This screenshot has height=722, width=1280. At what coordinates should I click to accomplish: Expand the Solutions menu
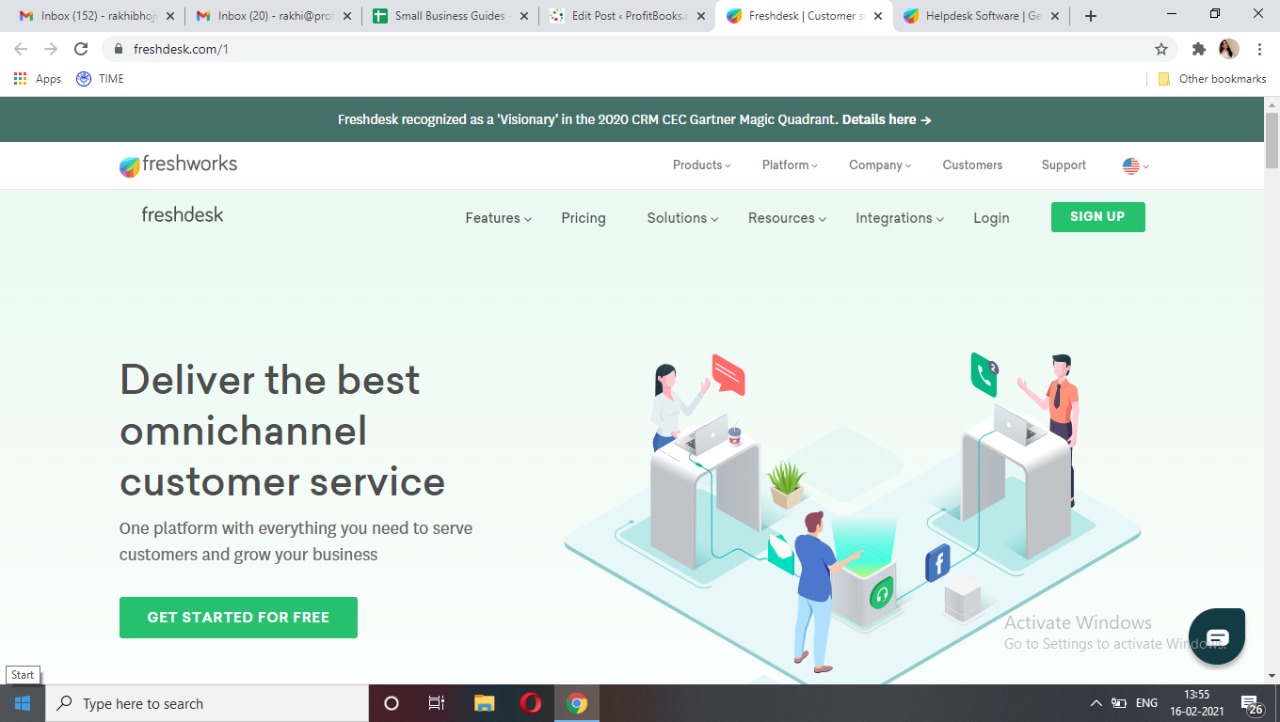[x=682, y=218]
